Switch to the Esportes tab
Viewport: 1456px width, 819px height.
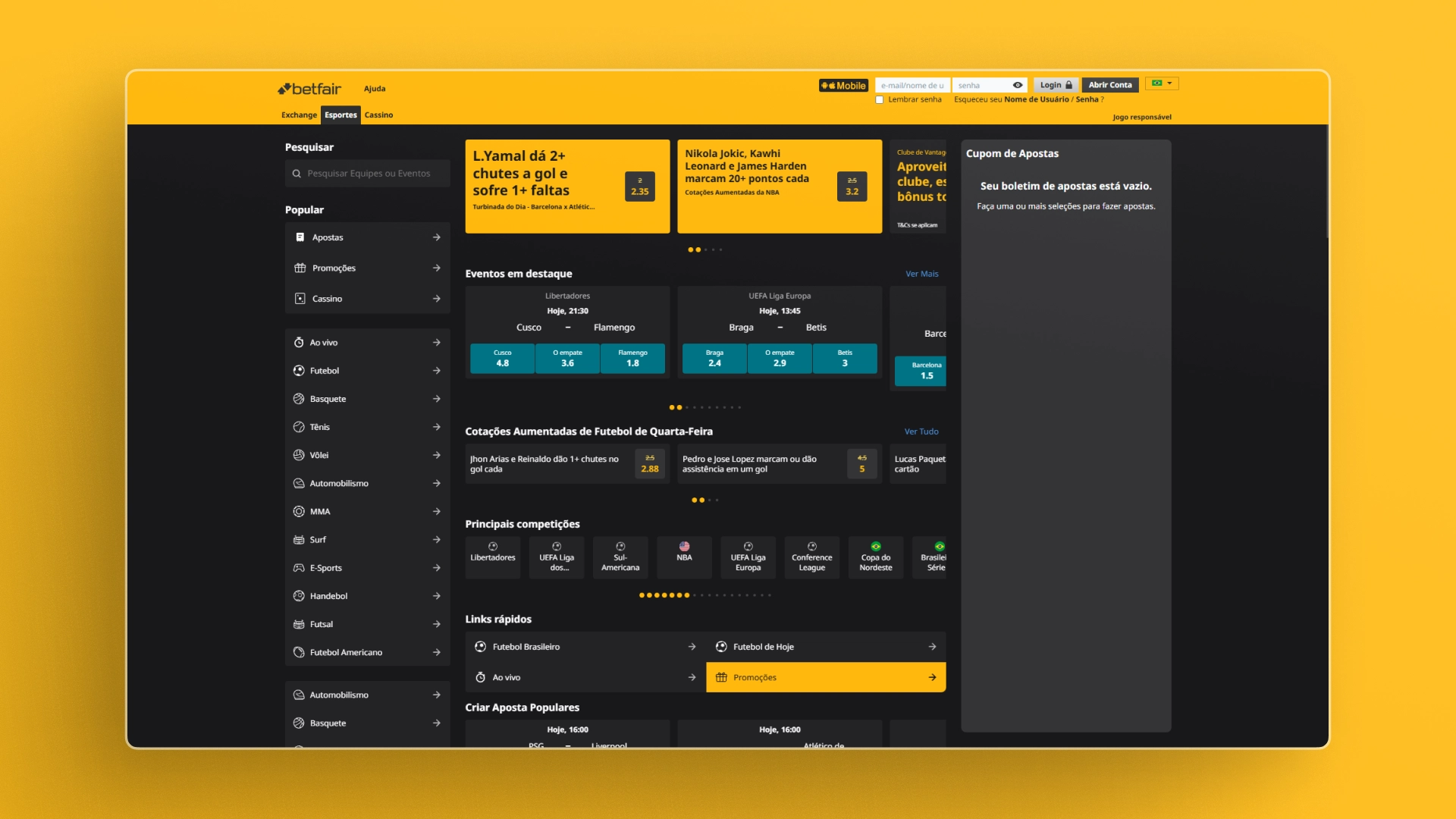point(340,115)
